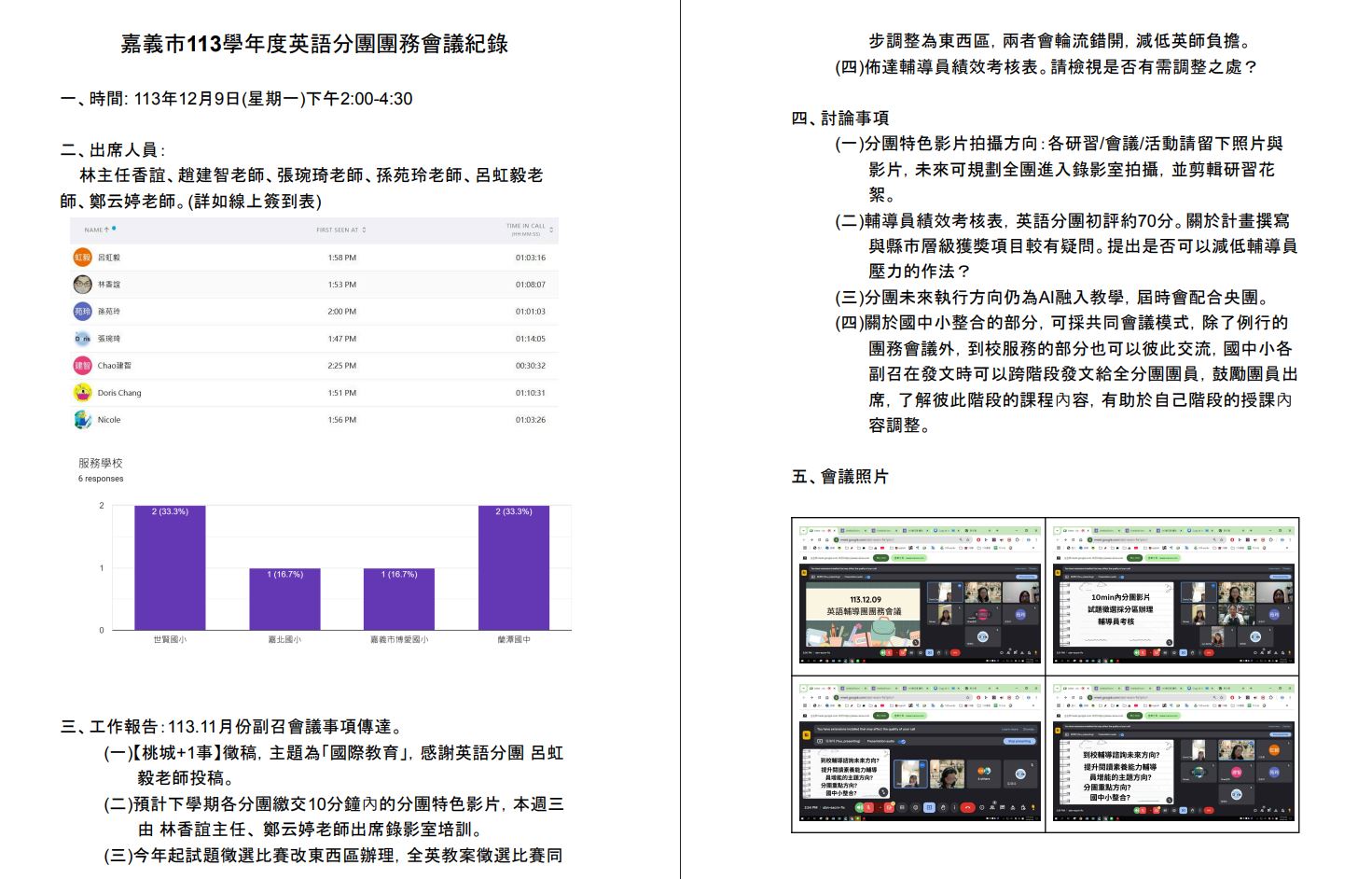Select the 嘉北國小 bar showing 16.7%
The image size is (1372, 879).
pyautogui.click(x=284, y=599)
